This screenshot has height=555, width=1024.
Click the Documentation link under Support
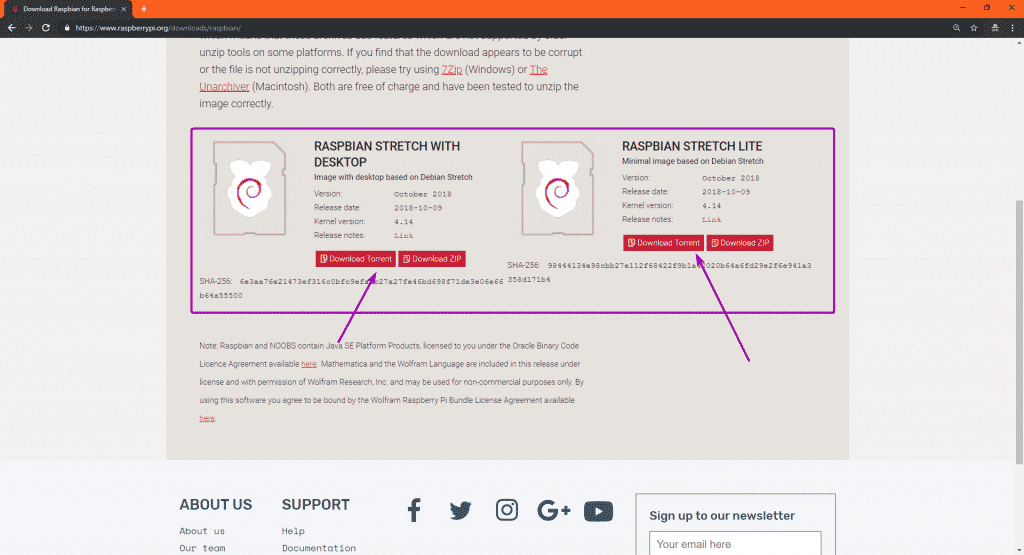(318, 548)
